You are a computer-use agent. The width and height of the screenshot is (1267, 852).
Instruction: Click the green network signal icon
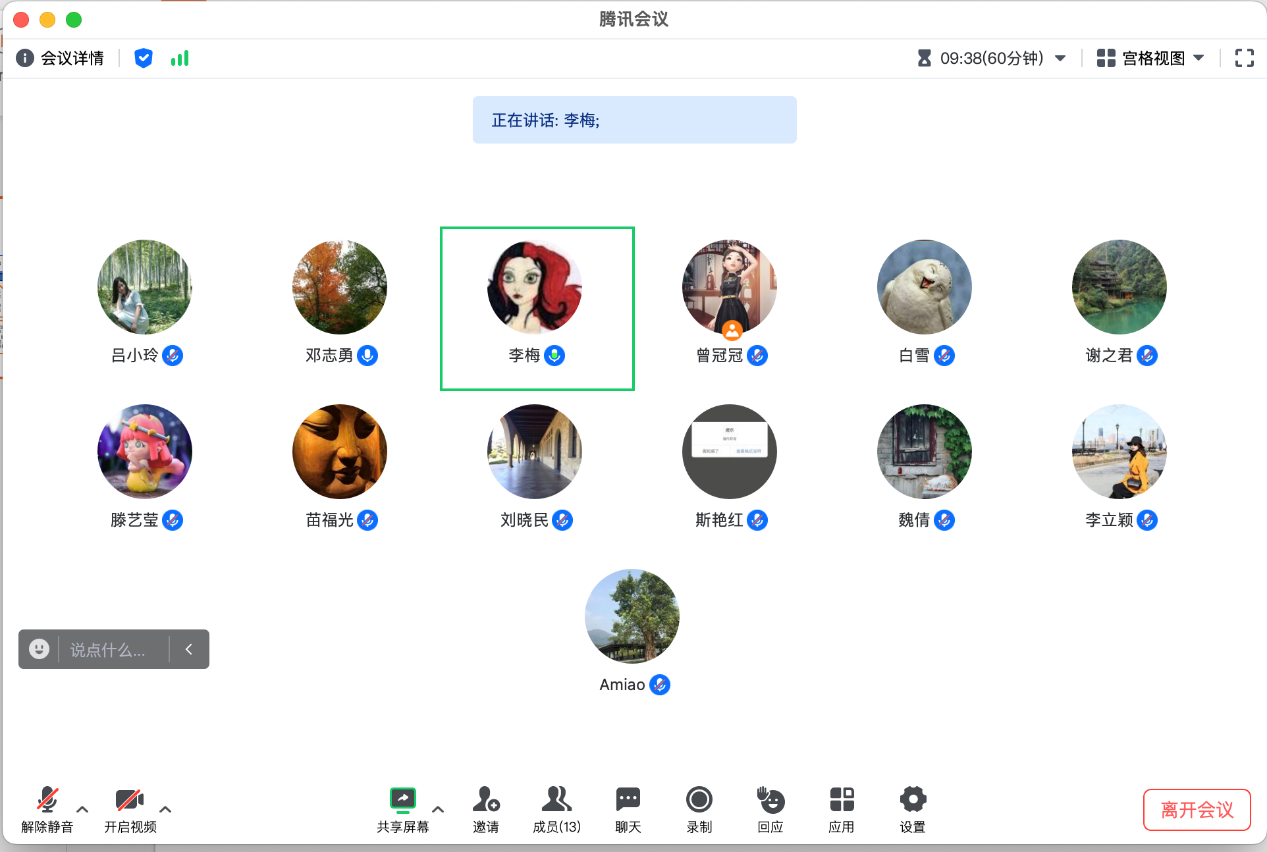(180, 58)
